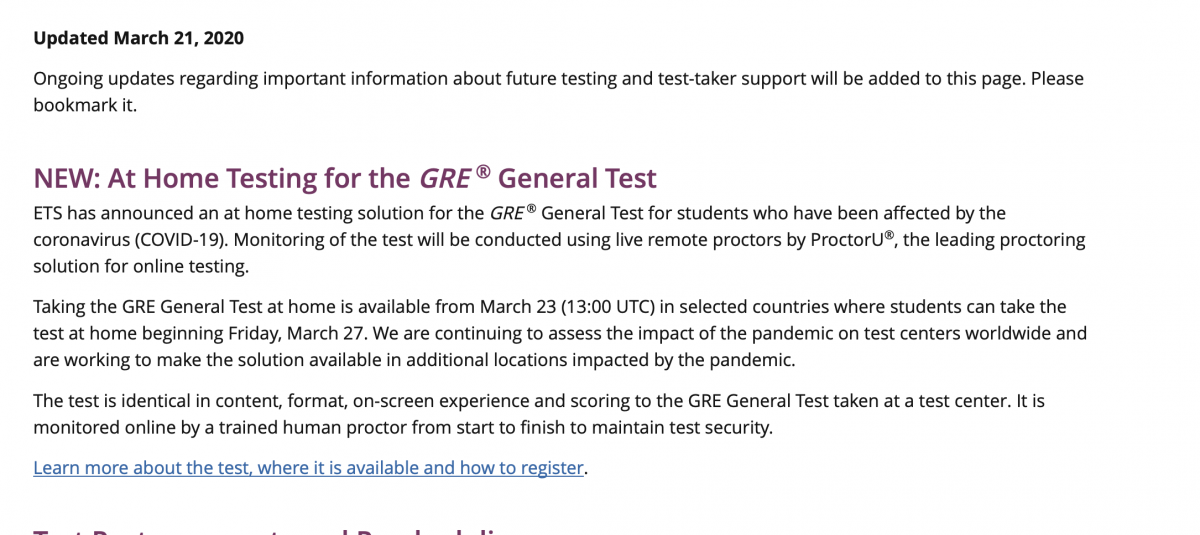Click the Updated March 21, 2020 text
Screen dimensions: 1200x535
[139, 39]
